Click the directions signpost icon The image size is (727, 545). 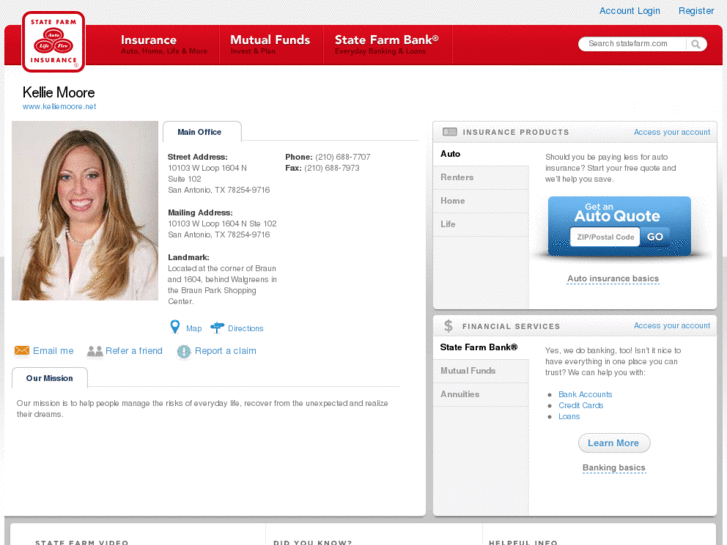(x=217, y=327)
